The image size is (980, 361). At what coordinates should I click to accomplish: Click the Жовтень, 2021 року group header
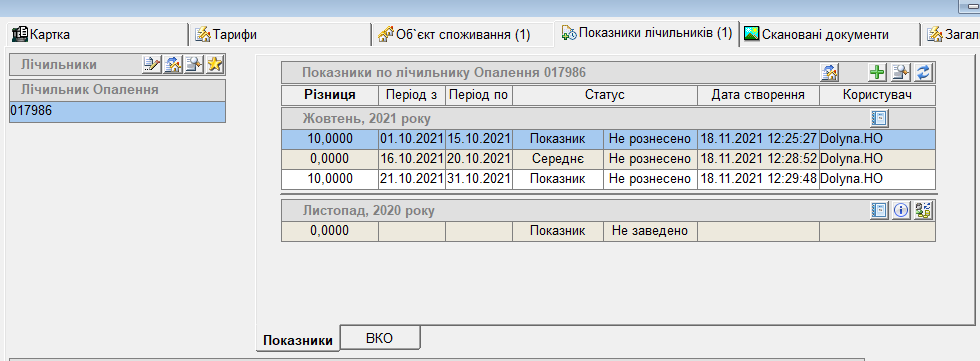(608, 118)
